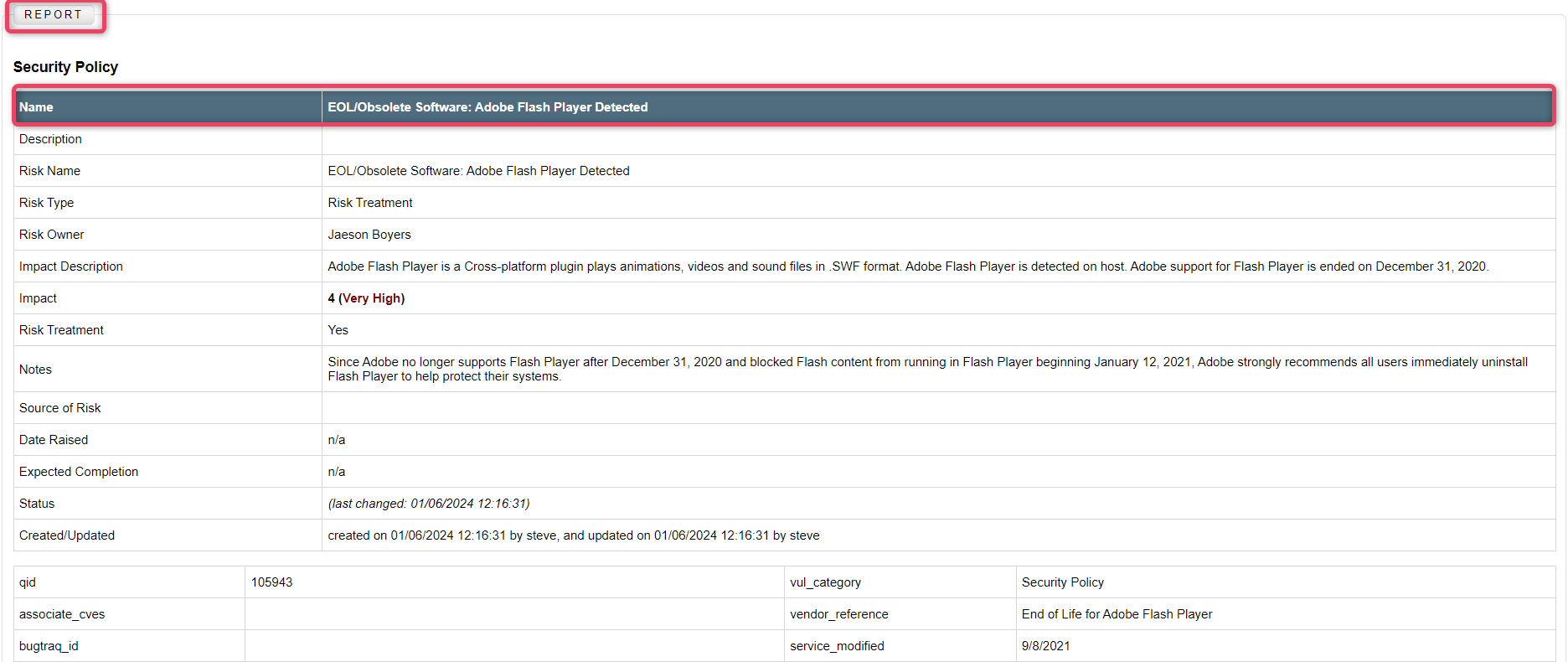Image resolution: width=1568 pixels, height=662 pixels.
Task: Select the vul_category value Security Policy
Action: (1062, 582)
